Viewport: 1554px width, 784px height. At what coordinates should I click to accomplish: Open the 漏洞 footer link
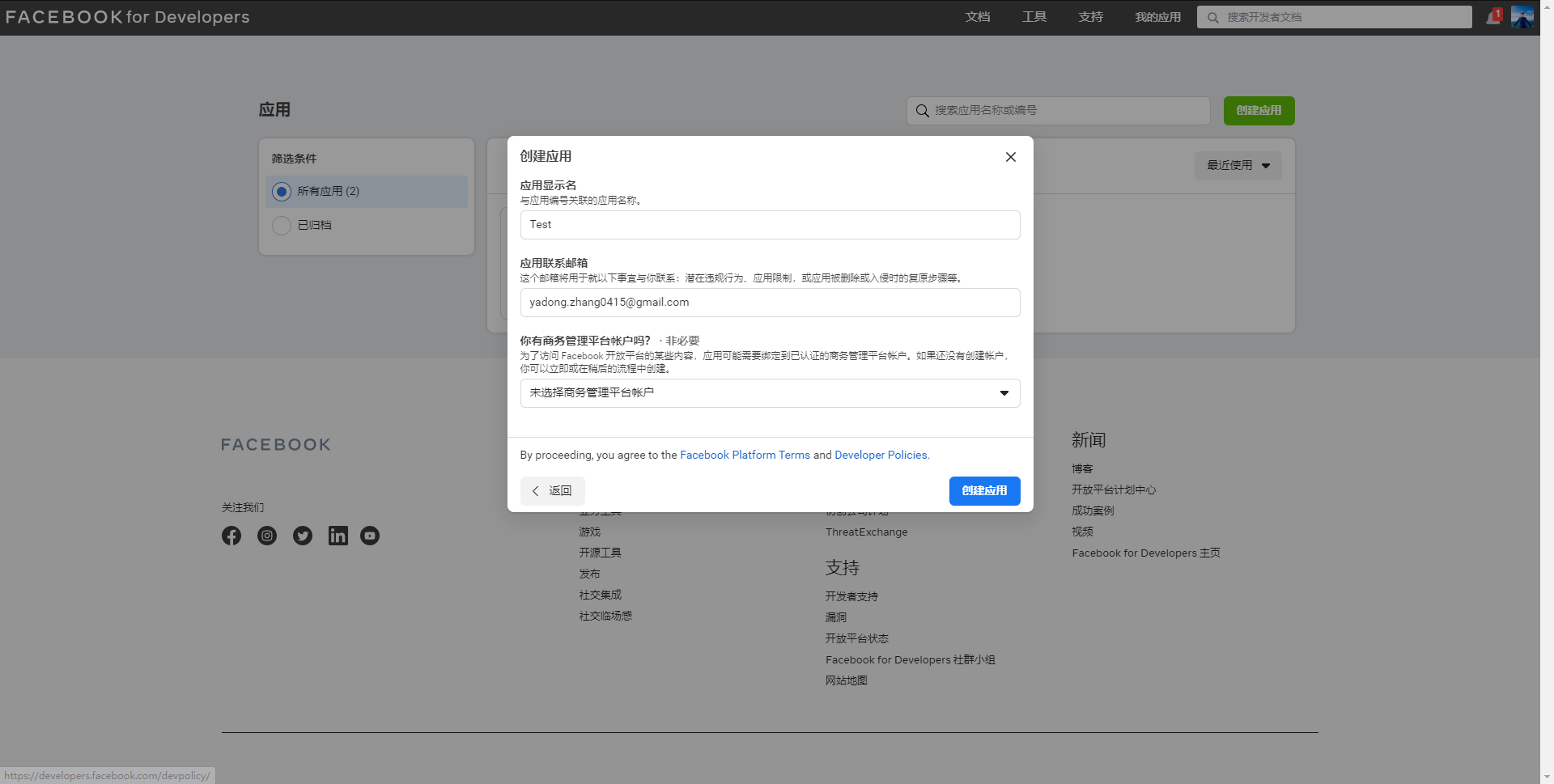[835, 617]
